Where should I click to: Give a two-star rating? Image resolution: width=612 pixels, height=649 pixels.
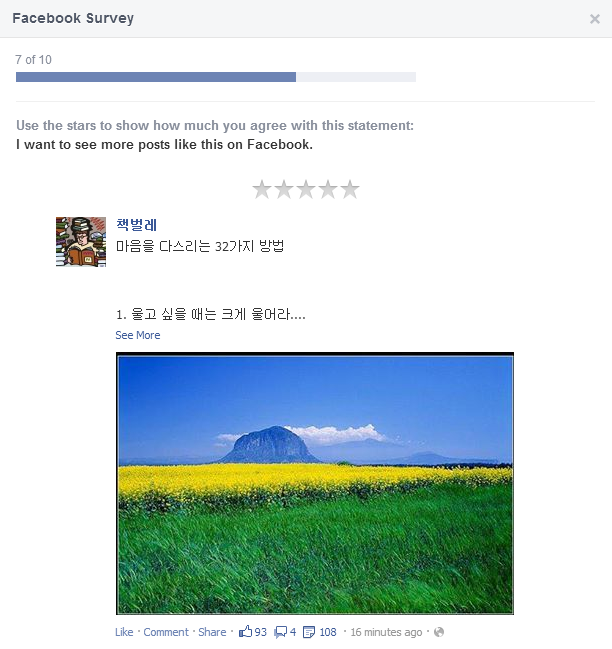coord(284,190)
